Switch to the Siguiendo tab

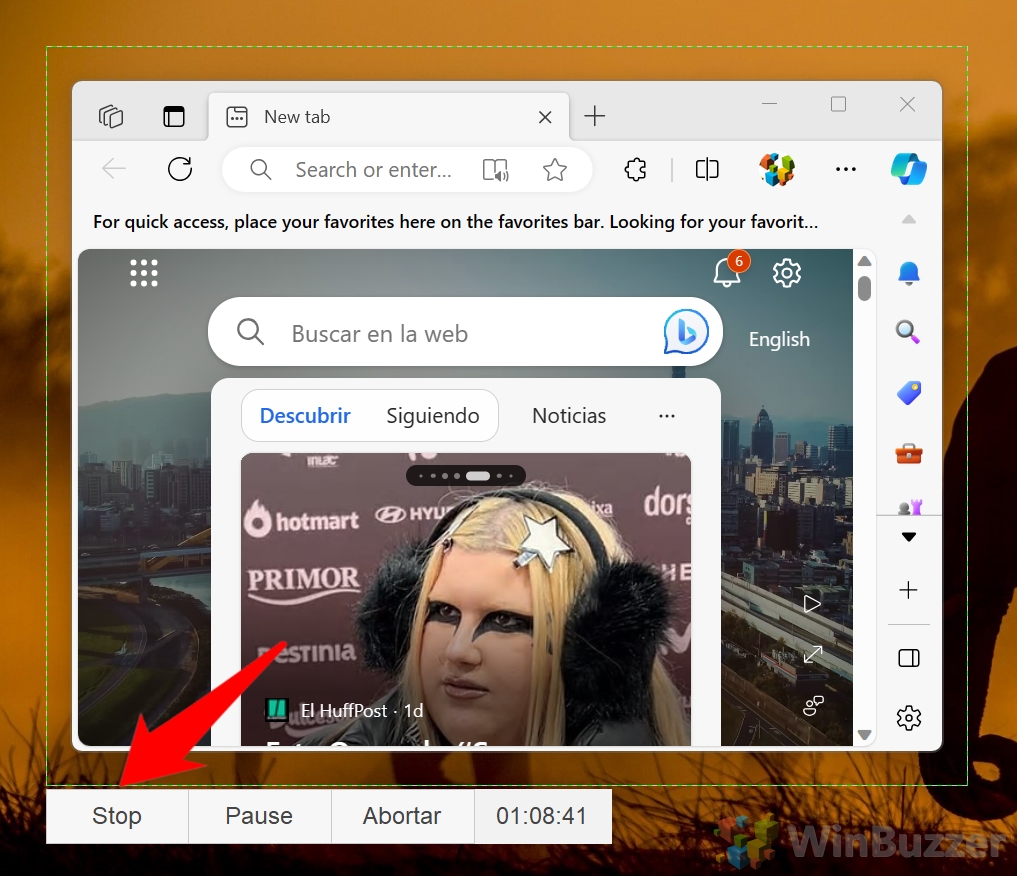point(433,416)
